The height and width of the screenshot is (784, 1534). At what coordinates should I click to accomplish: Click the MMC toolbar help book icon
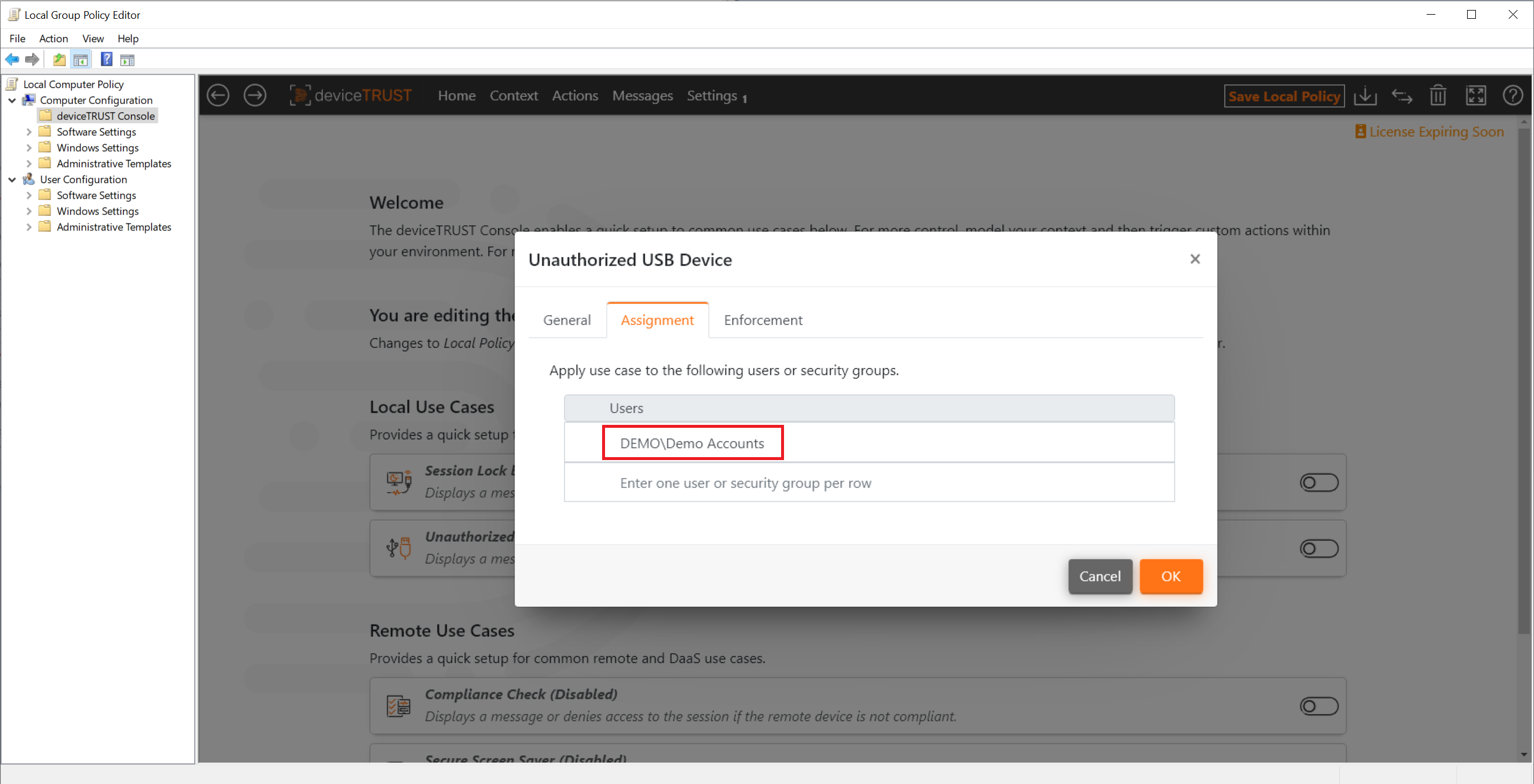[x=106, y=59]
